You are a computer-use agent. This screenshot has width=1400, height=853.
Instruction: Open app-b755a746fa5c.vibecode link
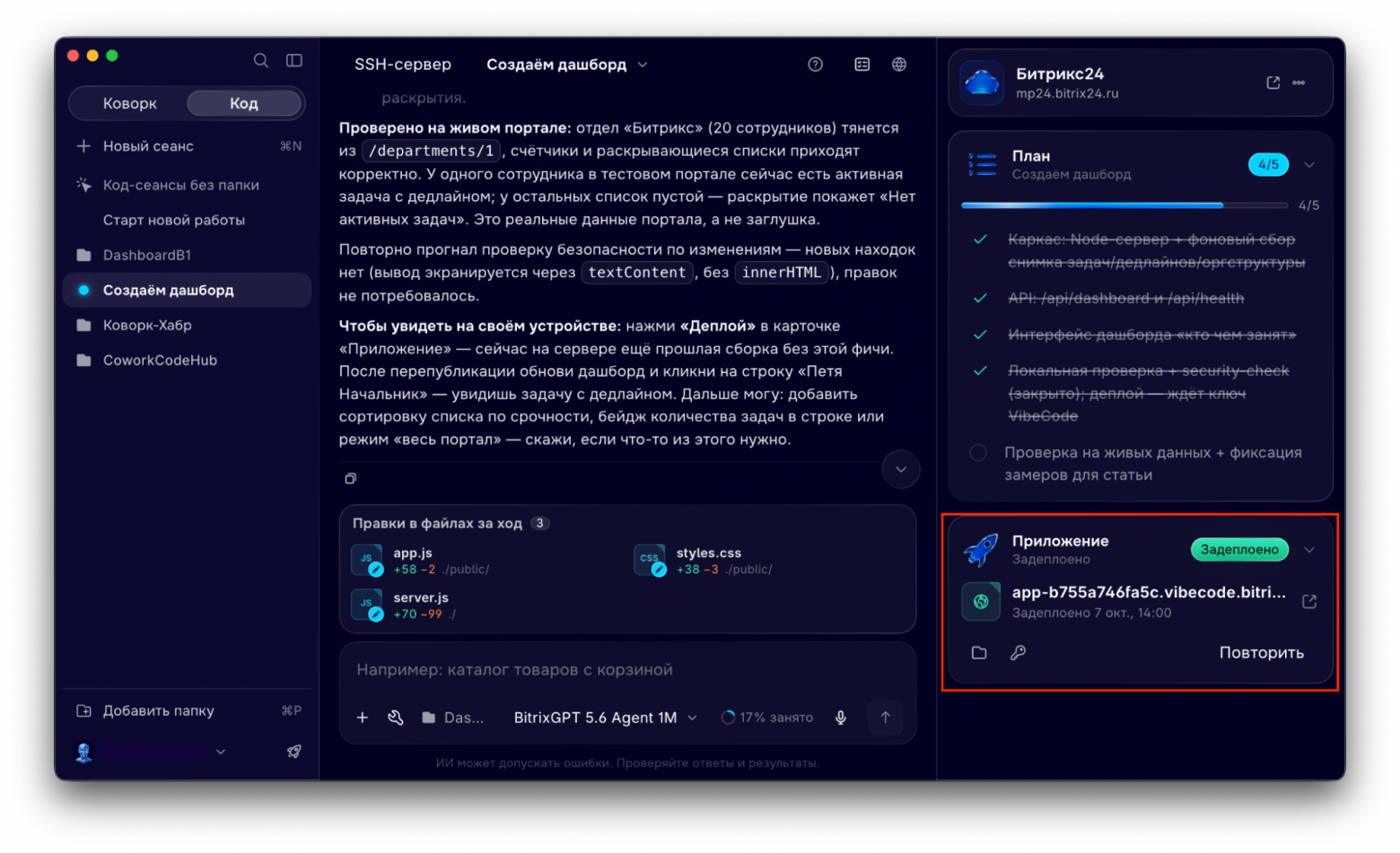point(1148,593)
